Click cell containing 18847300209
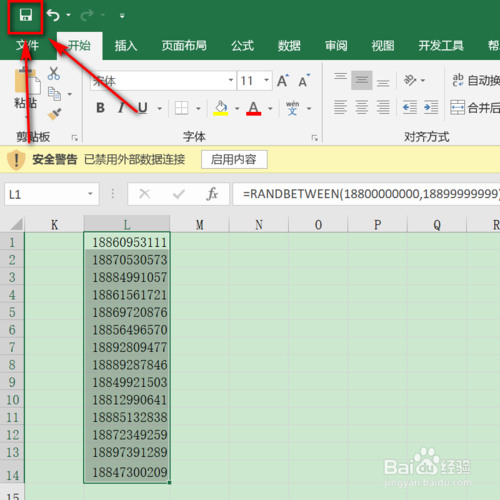The image size is (500, 500). (127, 471)
